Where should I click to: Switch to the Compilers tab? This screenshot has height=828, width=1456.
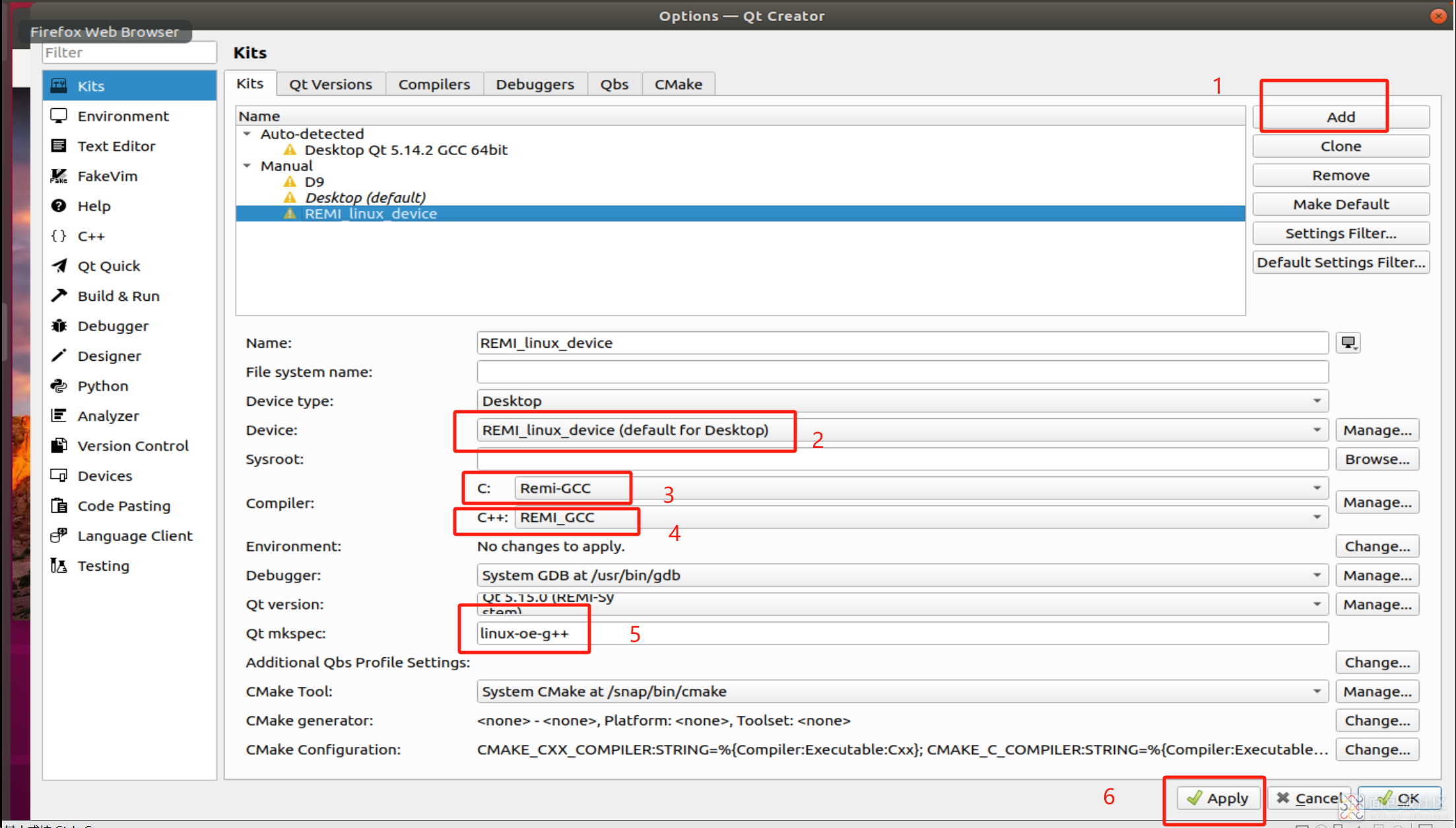(x=434, y=84)
